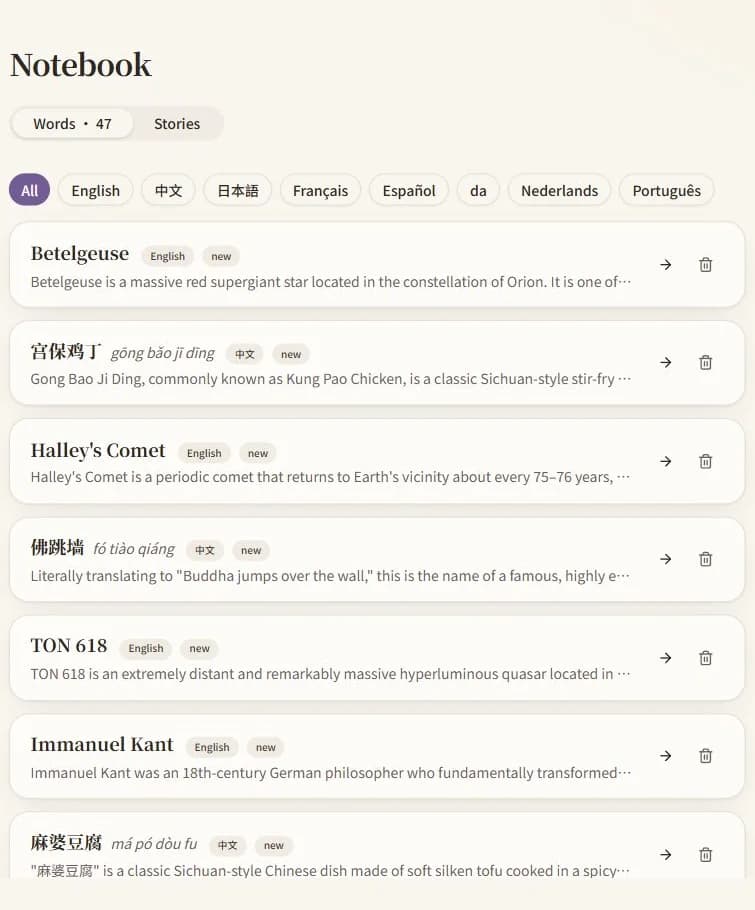The image size is (755, 910).
Task: Open the TON 618 entry arrow
Action: (x=666, y=658)
